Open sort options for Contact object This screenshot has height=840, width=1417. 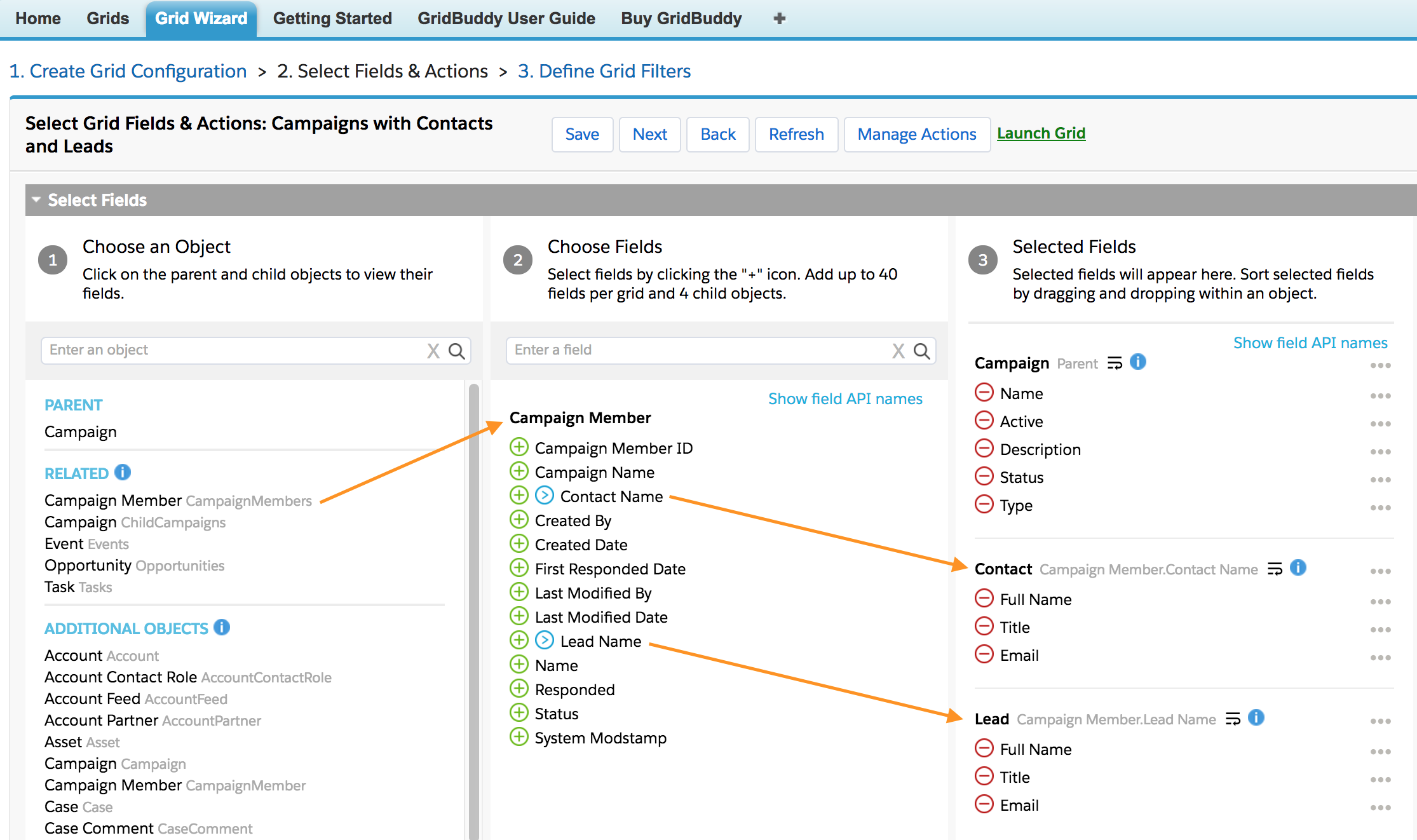pyautogui.click(x=1275, y=569)
